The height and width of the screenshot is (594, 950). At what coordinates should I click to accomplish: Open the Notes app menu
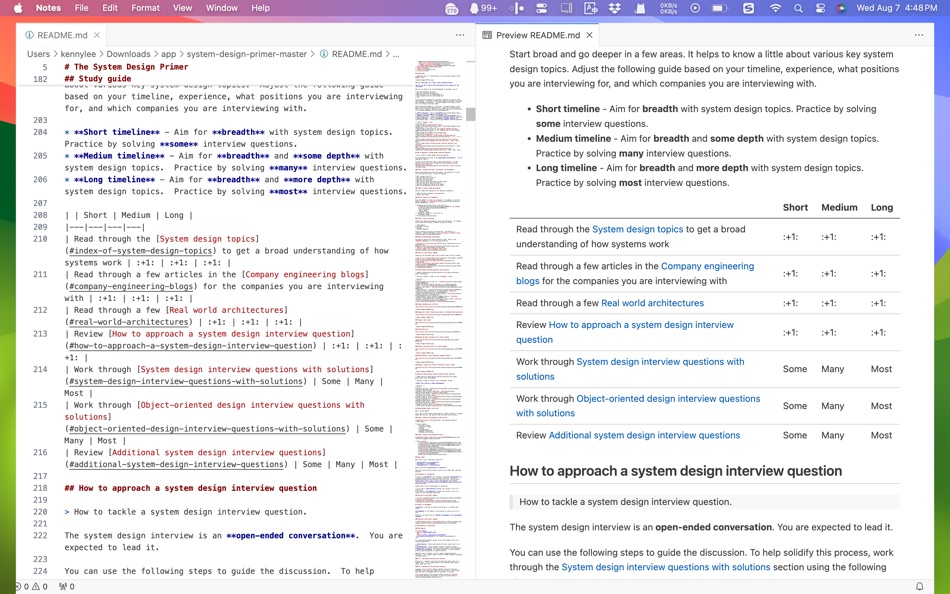coord(48,8)
